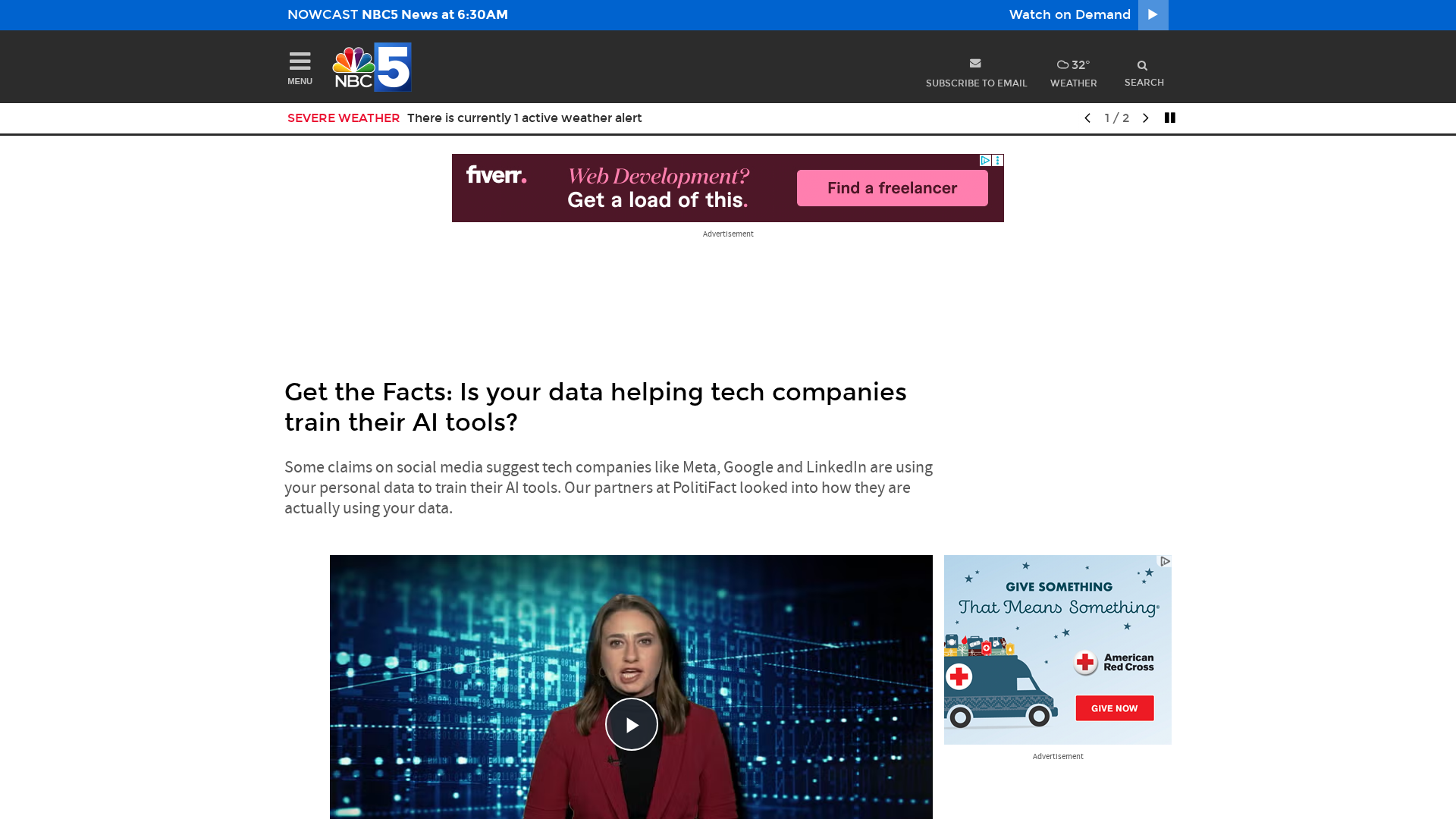This screenshot has height=819, width=1456.
Task: Click the NBC5 logo
Action: [x=372, y=67]
